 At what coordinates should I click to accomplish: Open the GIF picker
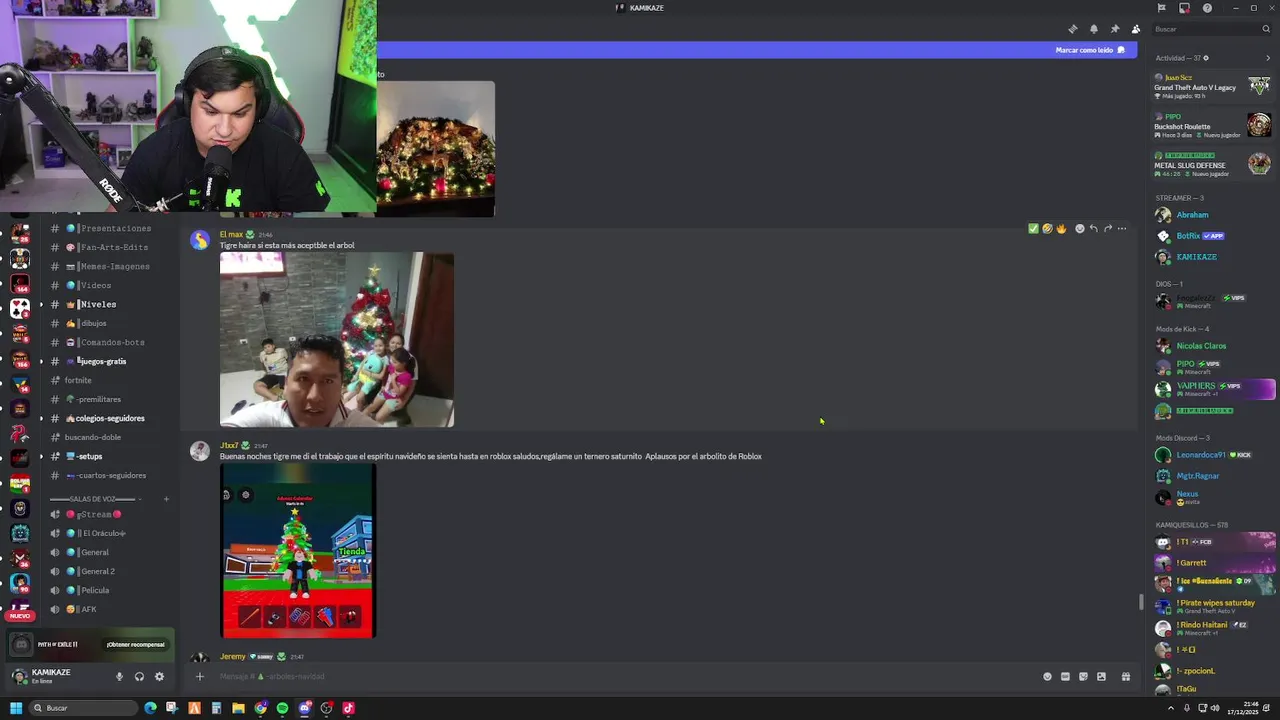(1065, 677)
